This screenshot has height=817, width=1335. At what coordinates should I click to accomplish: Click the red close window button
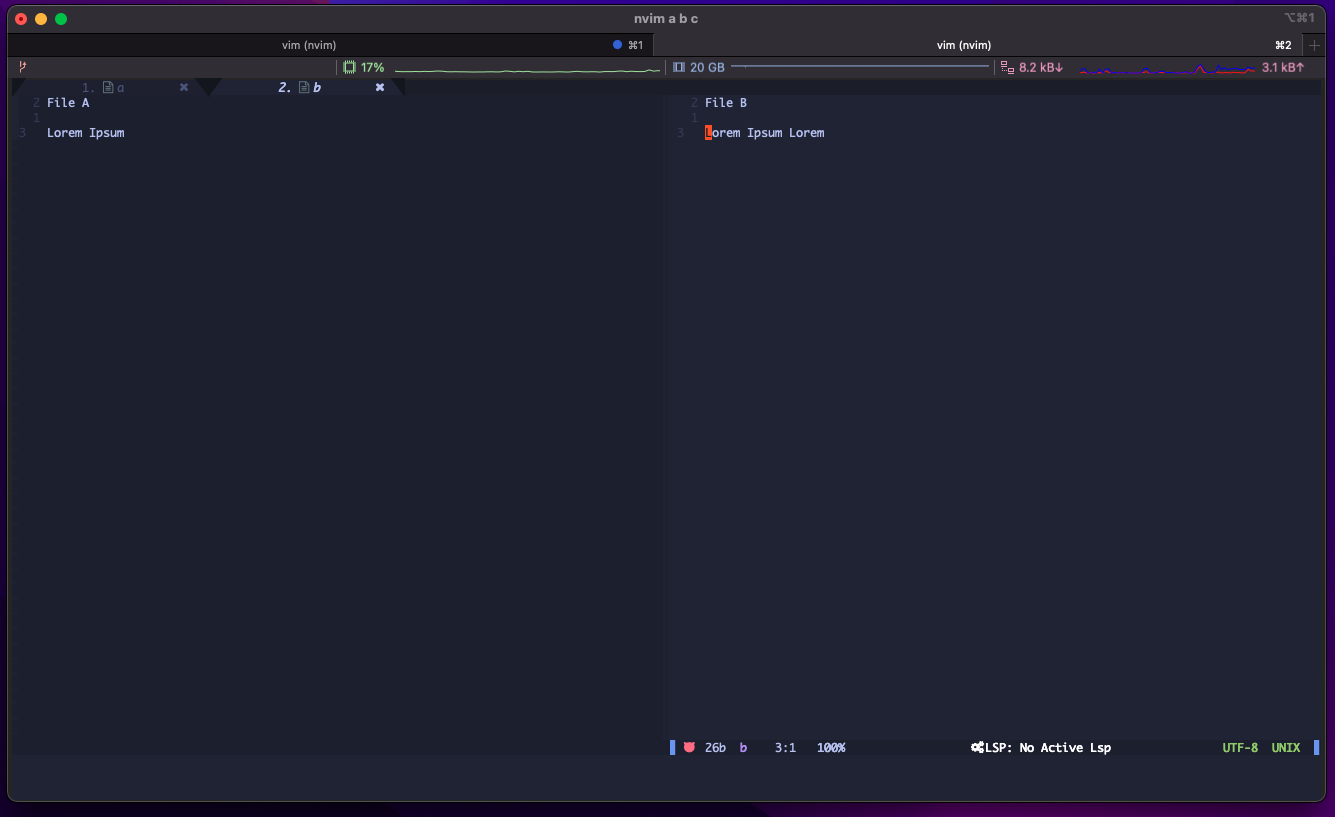click(x=21, y=19)
